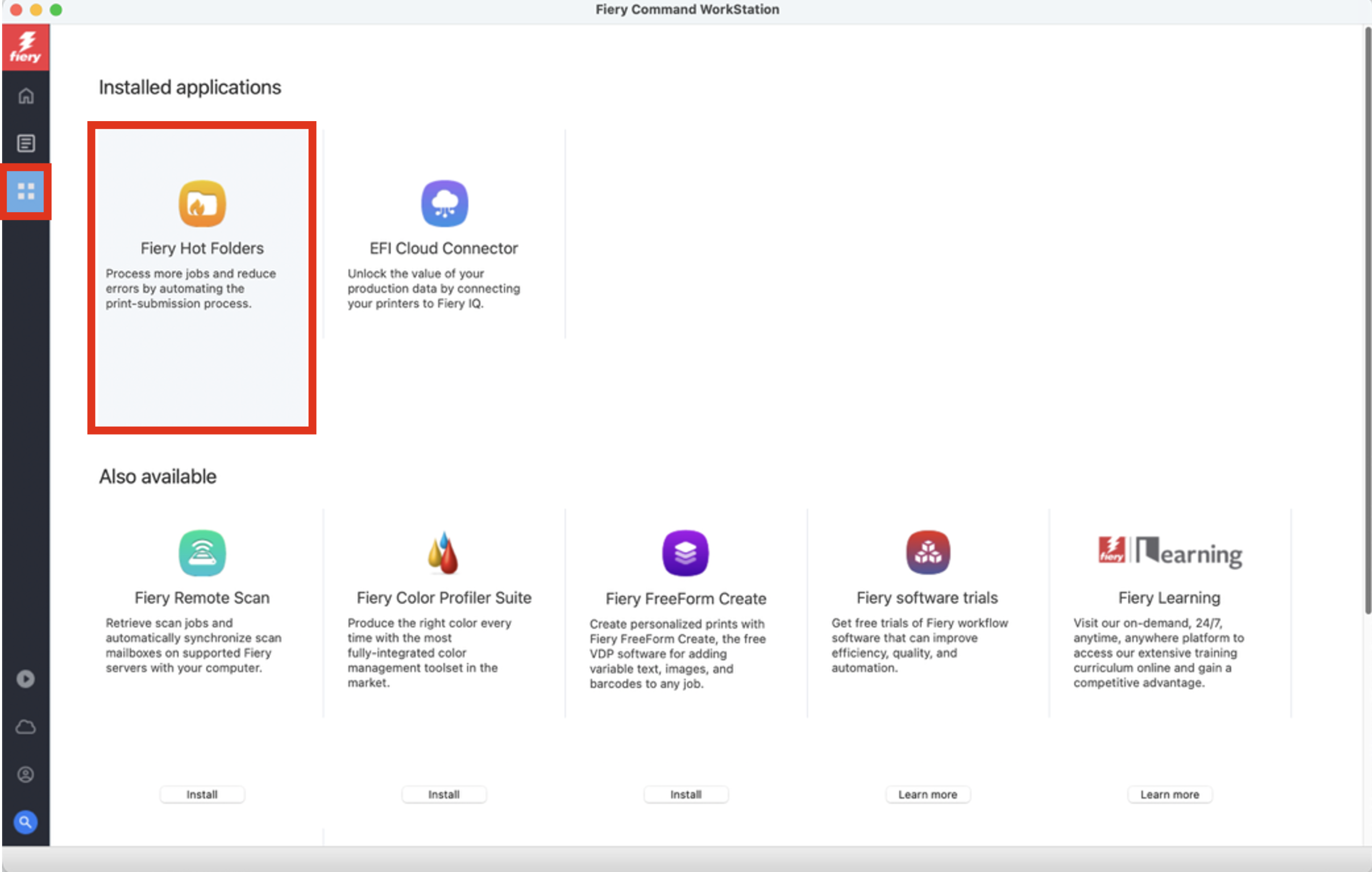Click the Remote Scan description text

coord(193,645)
